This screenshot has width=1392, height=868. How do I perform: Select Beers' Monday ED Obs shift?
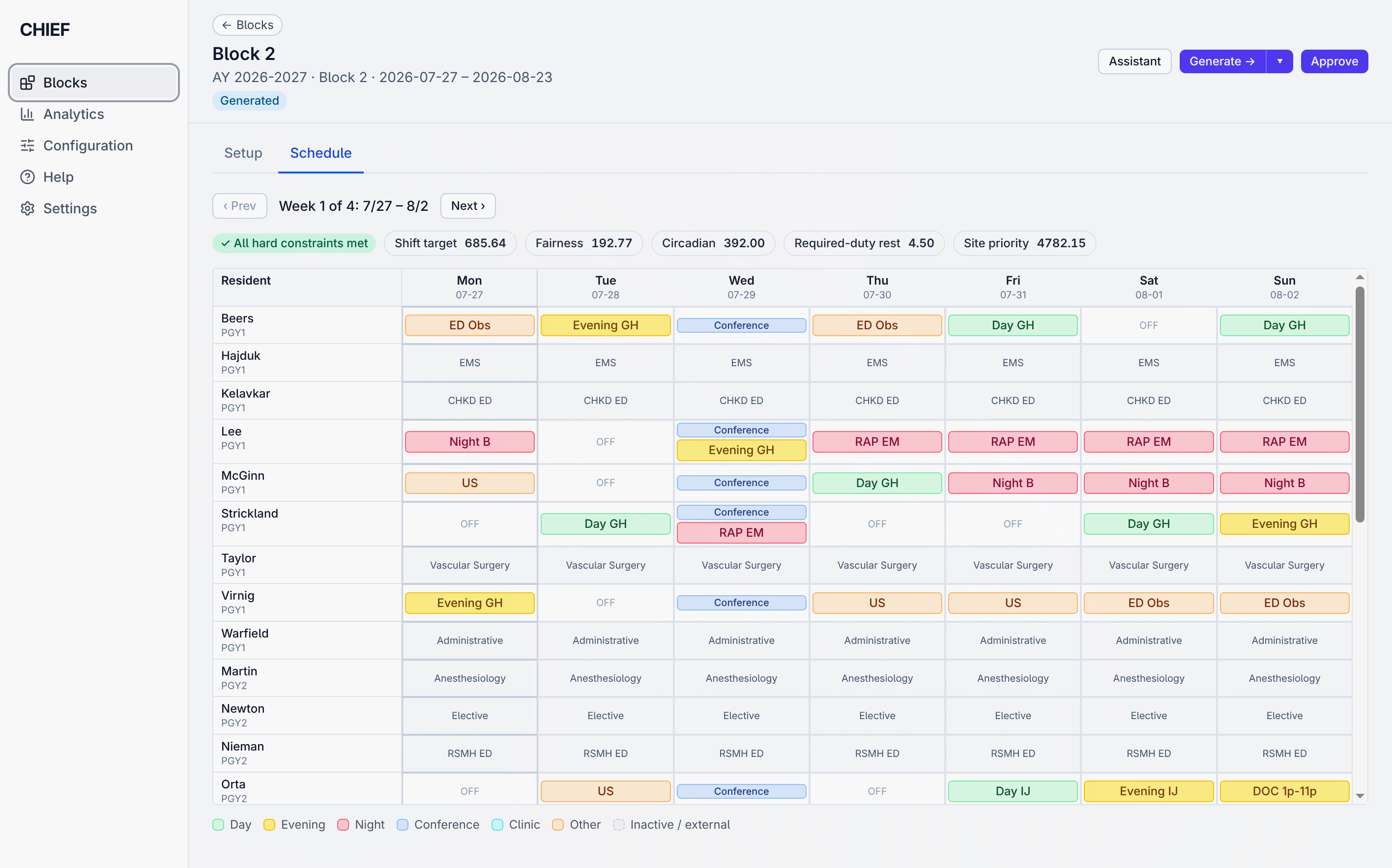[469, 325]
